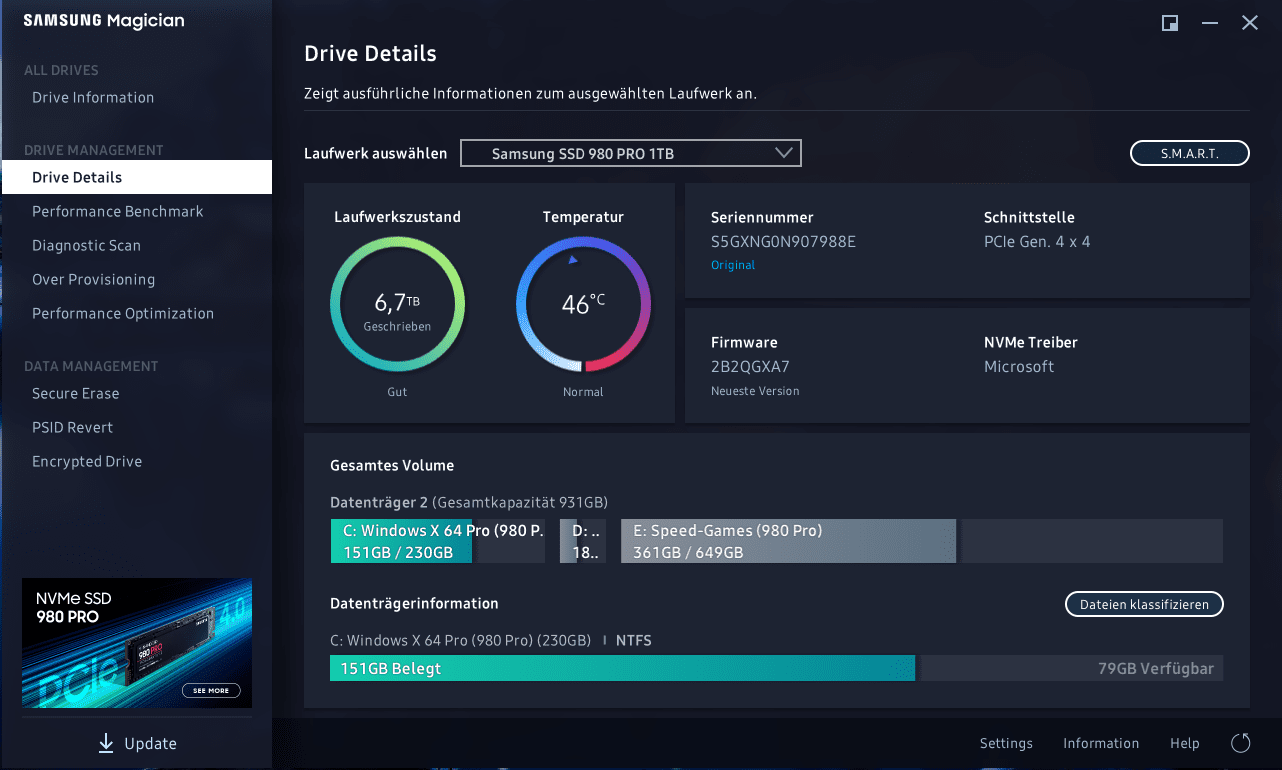Click the Samsung Magician logo
The width and height of the screenshot is (1282, 770).
click(103, 21)
